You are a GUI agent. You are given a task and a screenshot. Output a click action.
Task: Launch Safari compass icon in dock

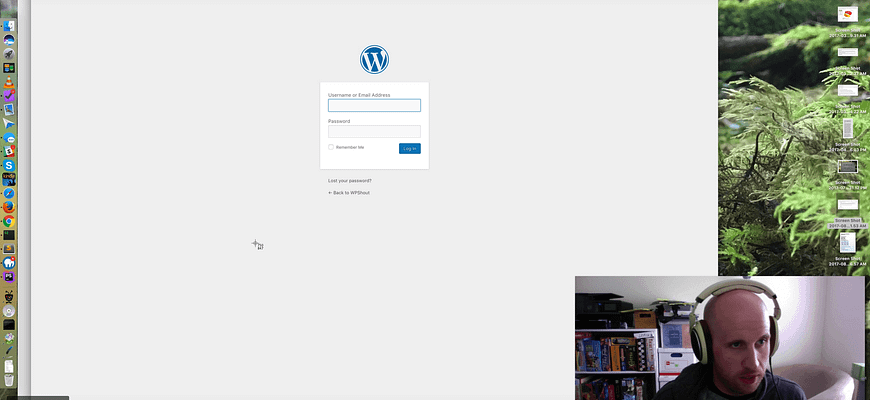click(x=9, y=193)
